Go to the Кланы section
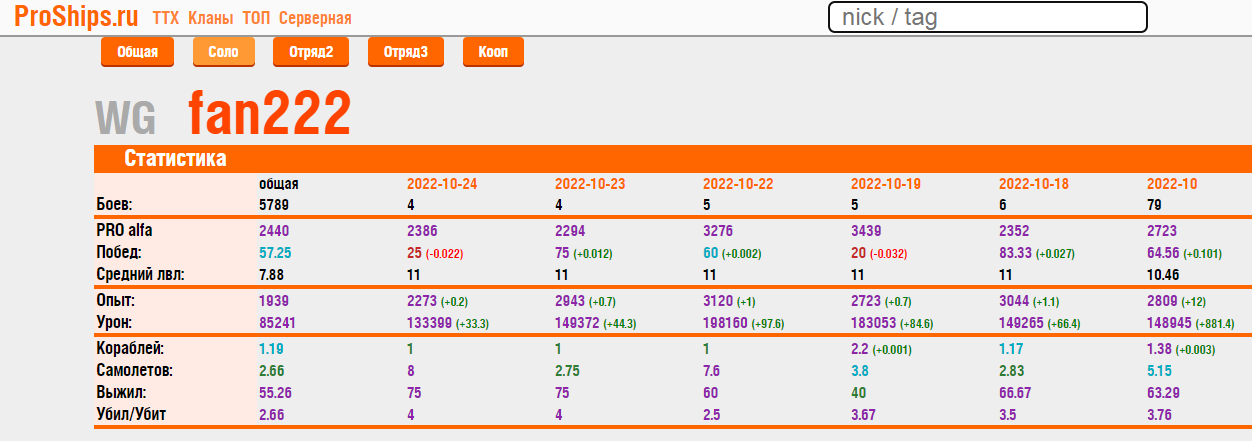The height and width of the screenshot is (441, 1252). [211, 19]
